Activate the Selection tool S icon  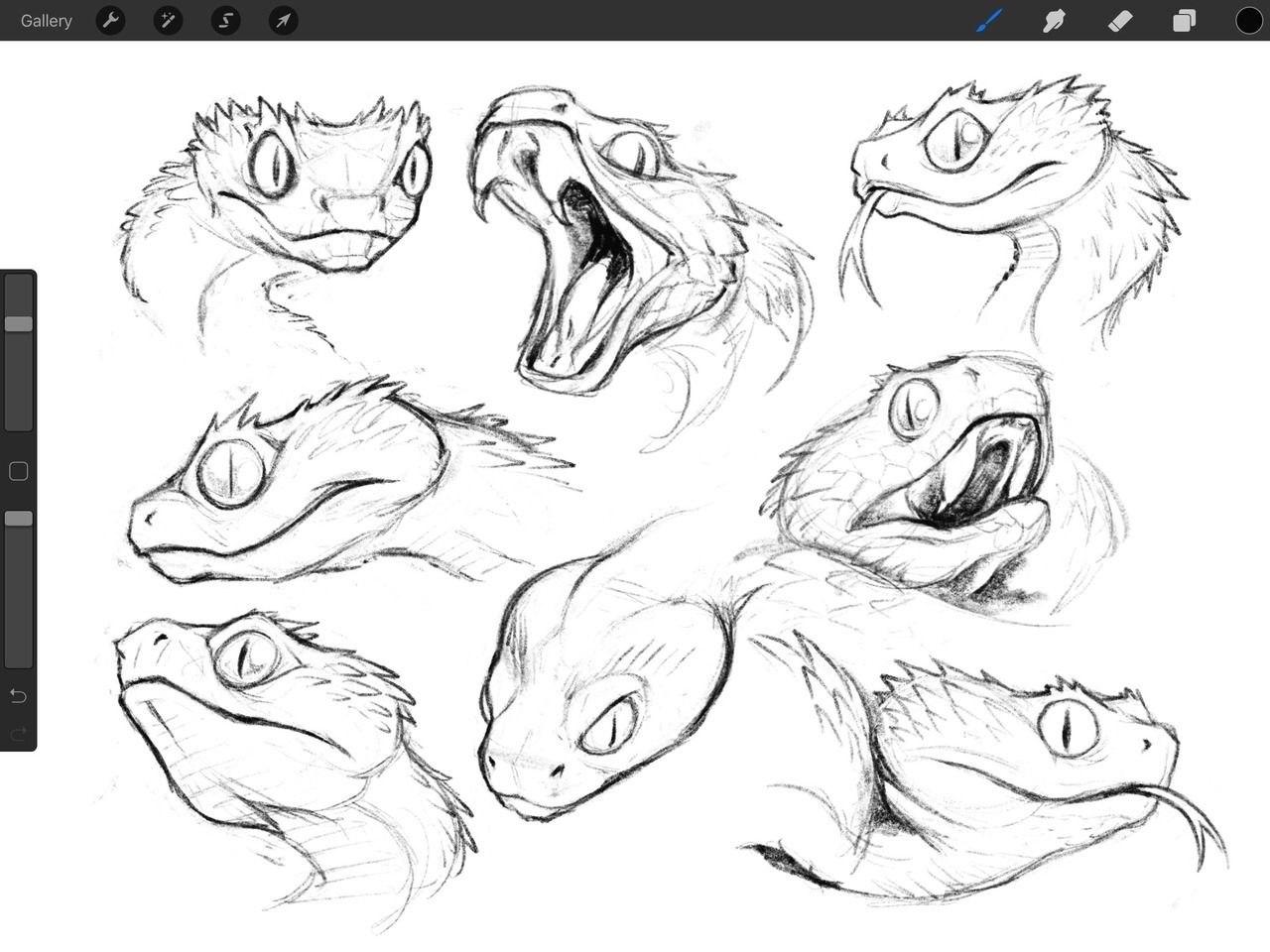(x=225, y=20)
